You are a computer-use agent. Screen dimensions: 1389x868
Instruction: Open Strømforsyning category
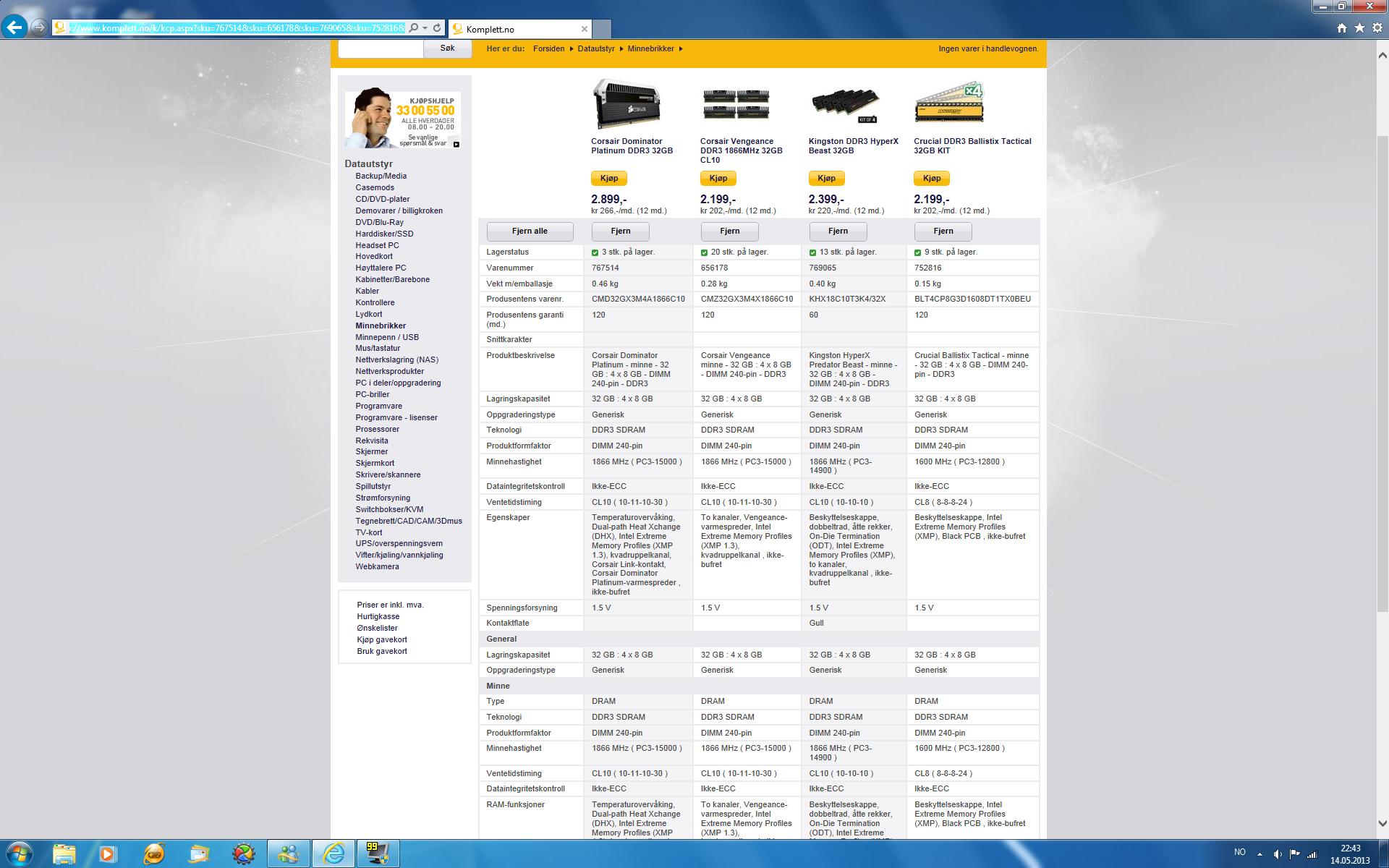click(x=383, y=498)
